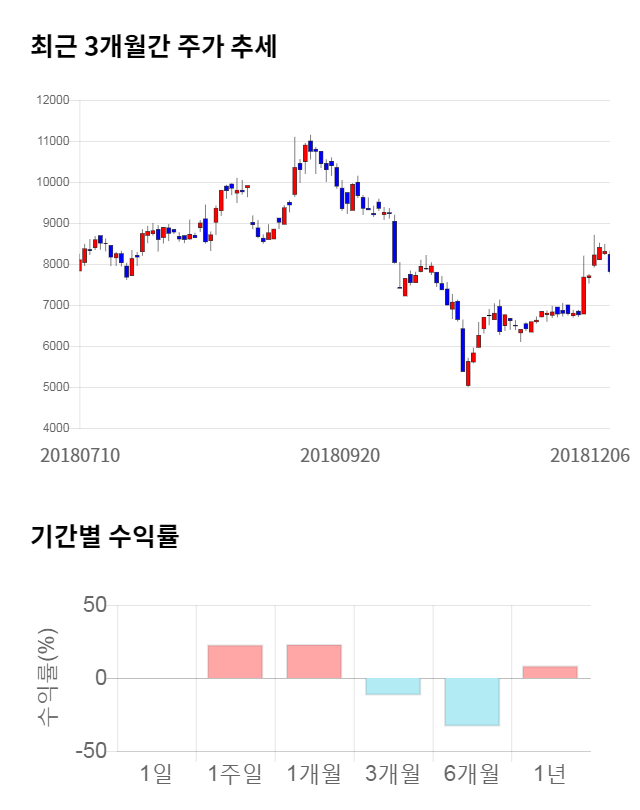The width and height of the screenshot is (640, 810).
Task: Click the 6개월 period label
Action: coord(471,773)
